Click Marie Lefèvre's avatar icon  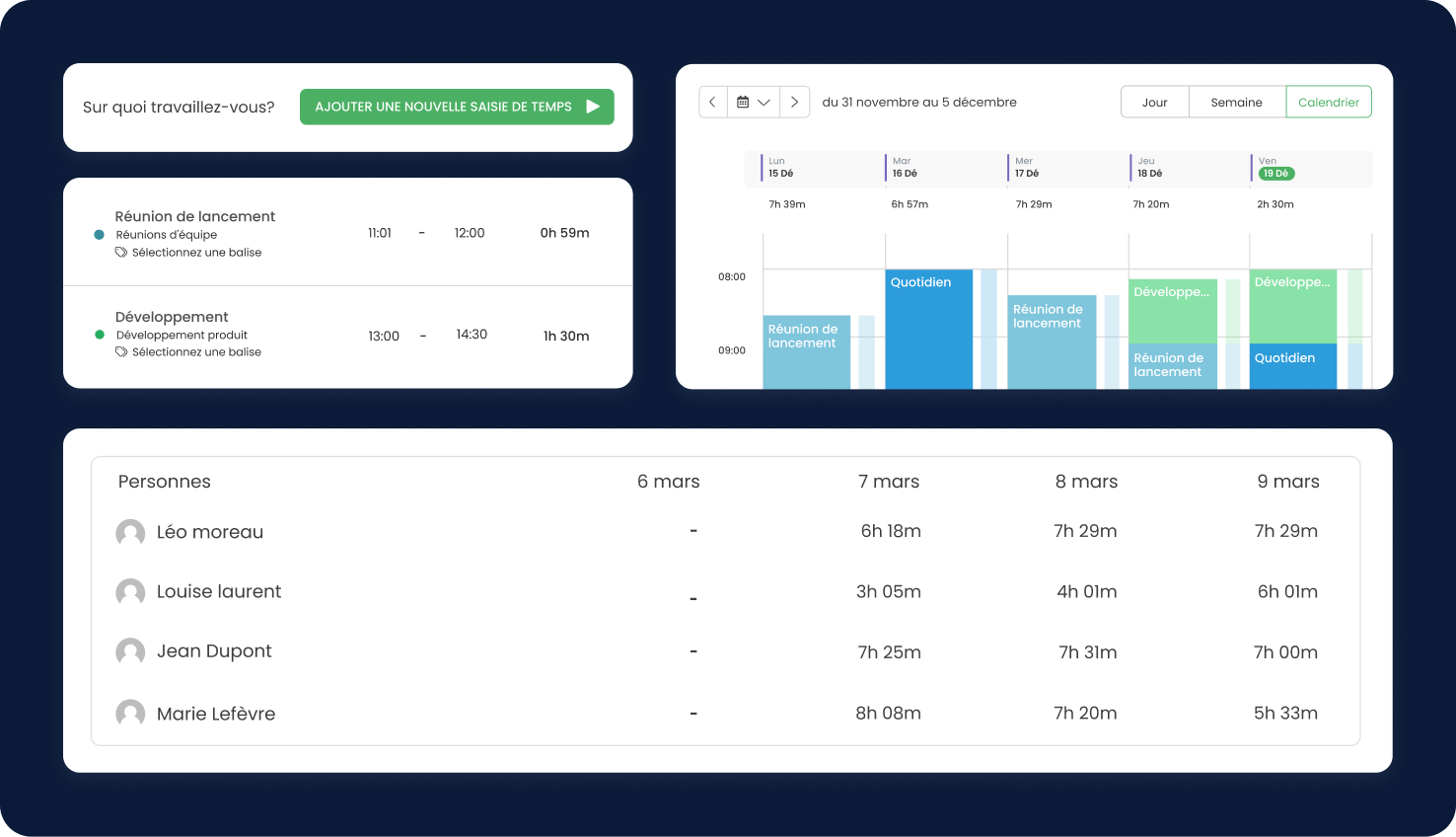pos(130,714)
